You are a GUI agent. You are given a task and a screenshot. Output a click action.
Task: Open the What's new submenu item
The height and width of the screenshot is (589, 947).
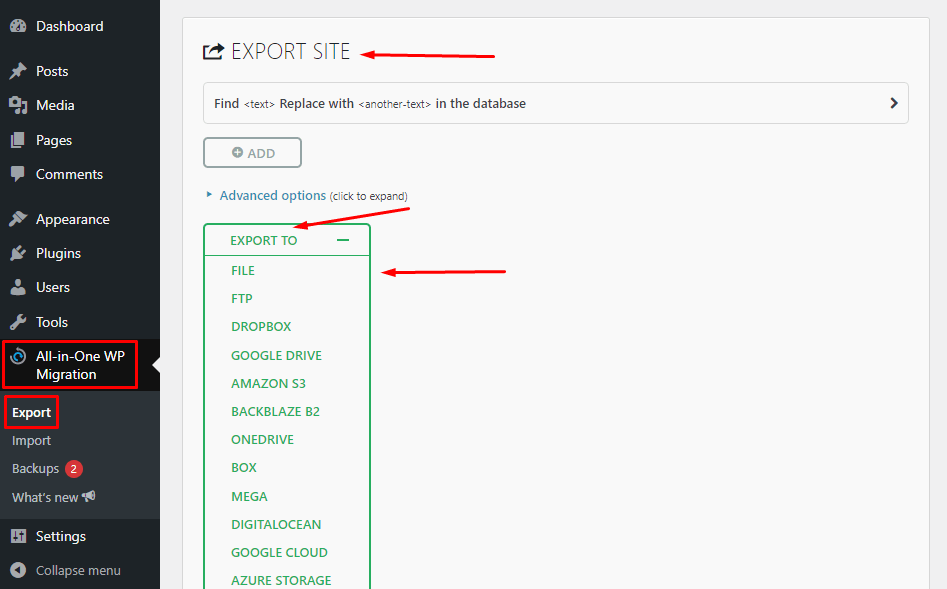[45, 497]
